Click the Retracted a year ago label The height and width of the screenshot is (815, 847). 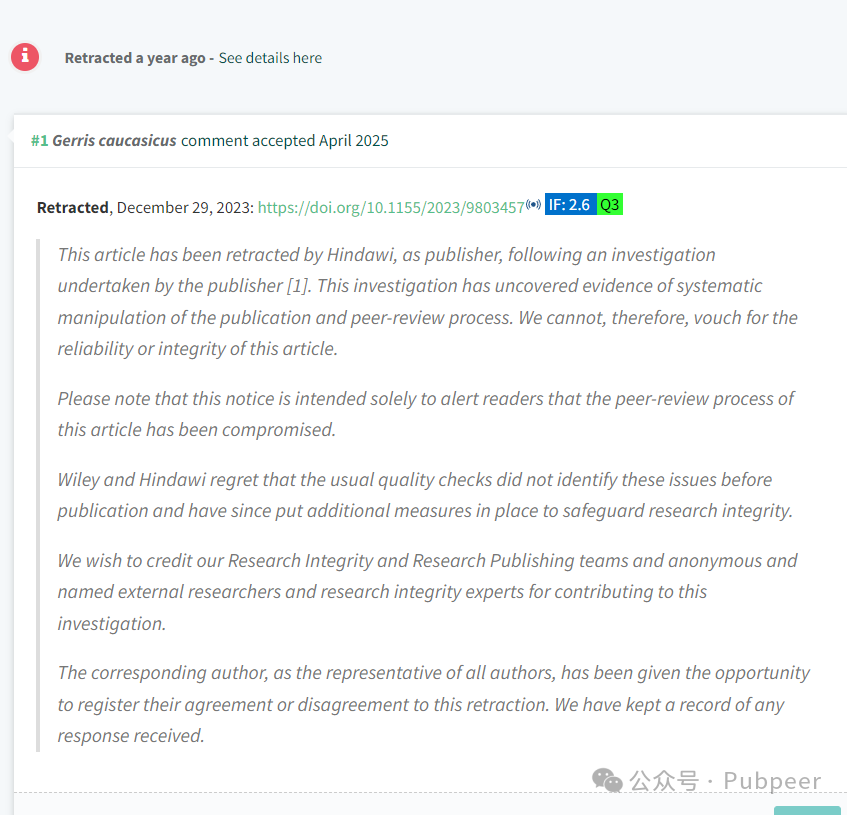135,58
